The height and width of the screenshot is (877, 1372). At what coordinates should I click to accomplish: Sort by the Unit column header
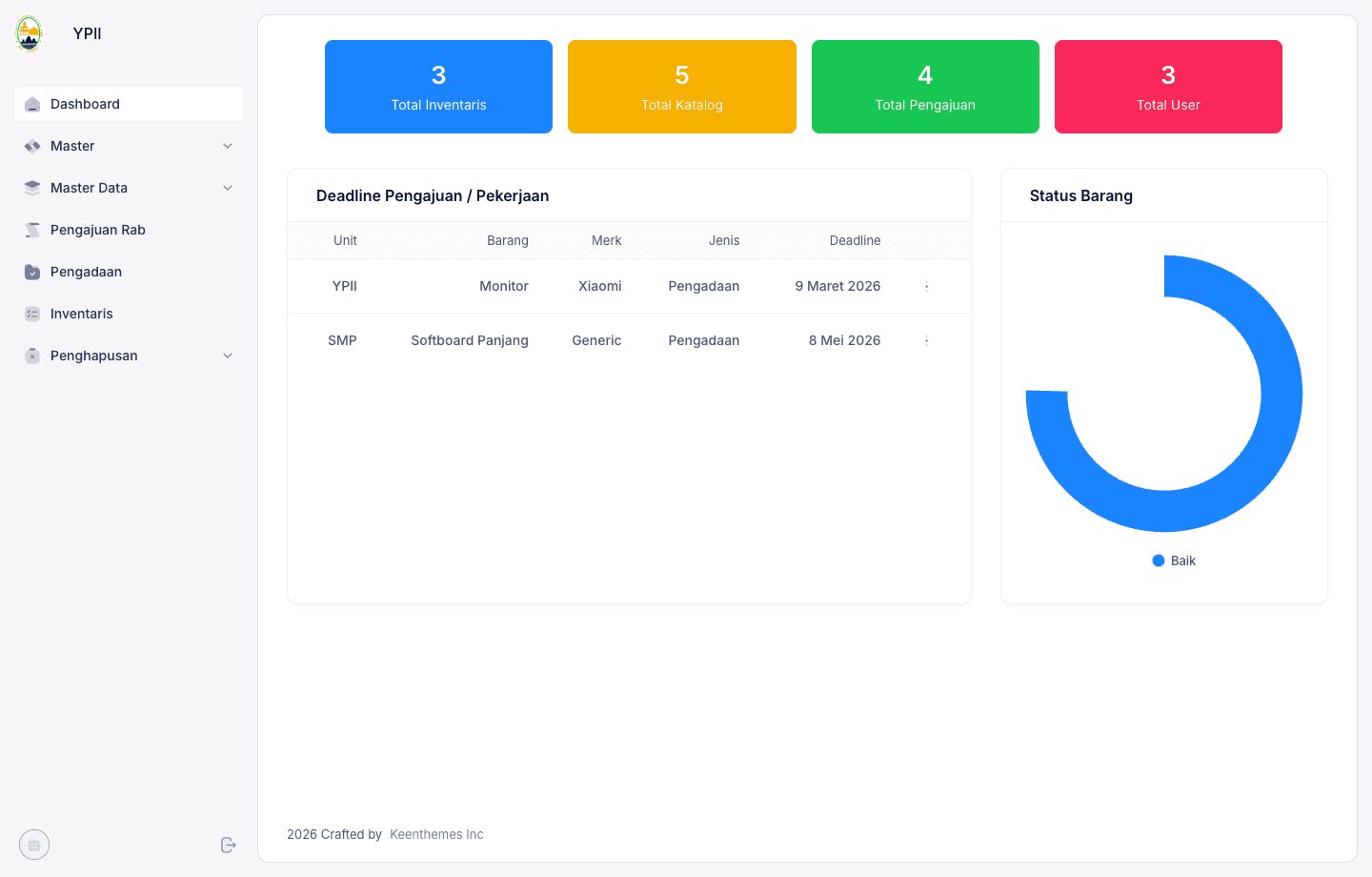coord(345,240)
